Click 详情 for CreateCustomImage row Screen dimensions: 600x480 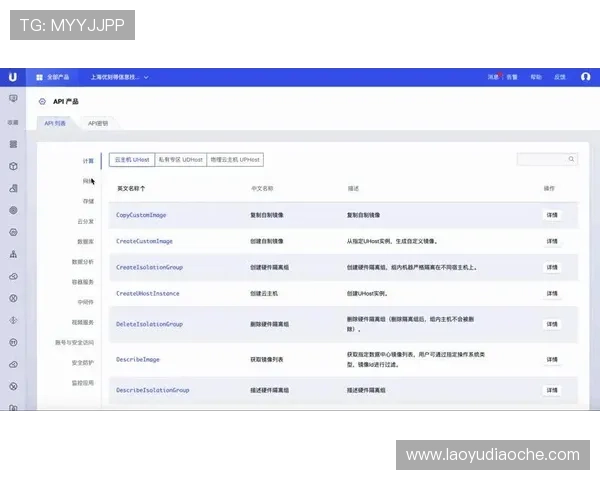pos(552,241)
